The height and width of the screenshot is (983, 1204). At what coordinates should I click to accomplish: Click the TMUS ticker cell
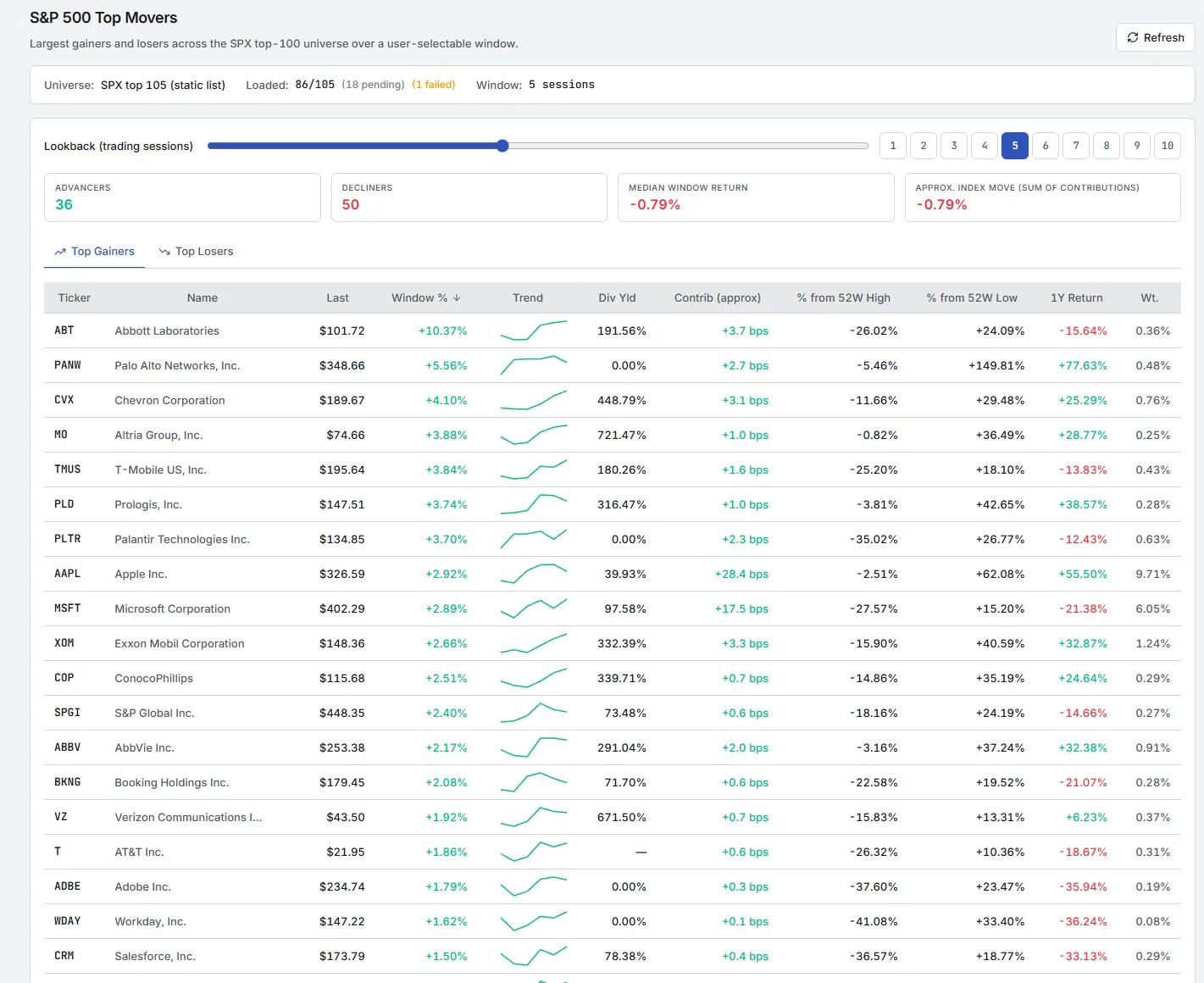point(68,469)
